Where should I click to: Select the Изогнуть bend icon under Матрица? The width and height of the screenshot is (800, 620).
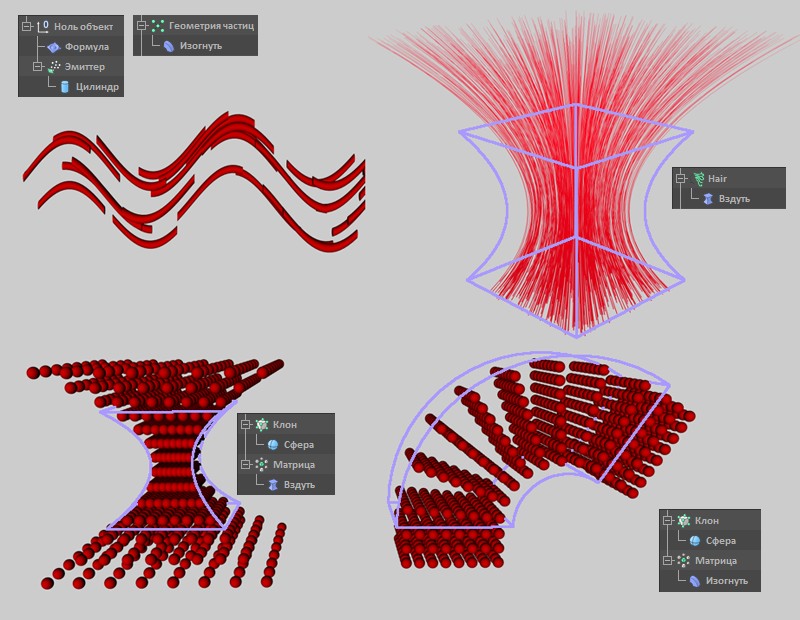point(694,581)
